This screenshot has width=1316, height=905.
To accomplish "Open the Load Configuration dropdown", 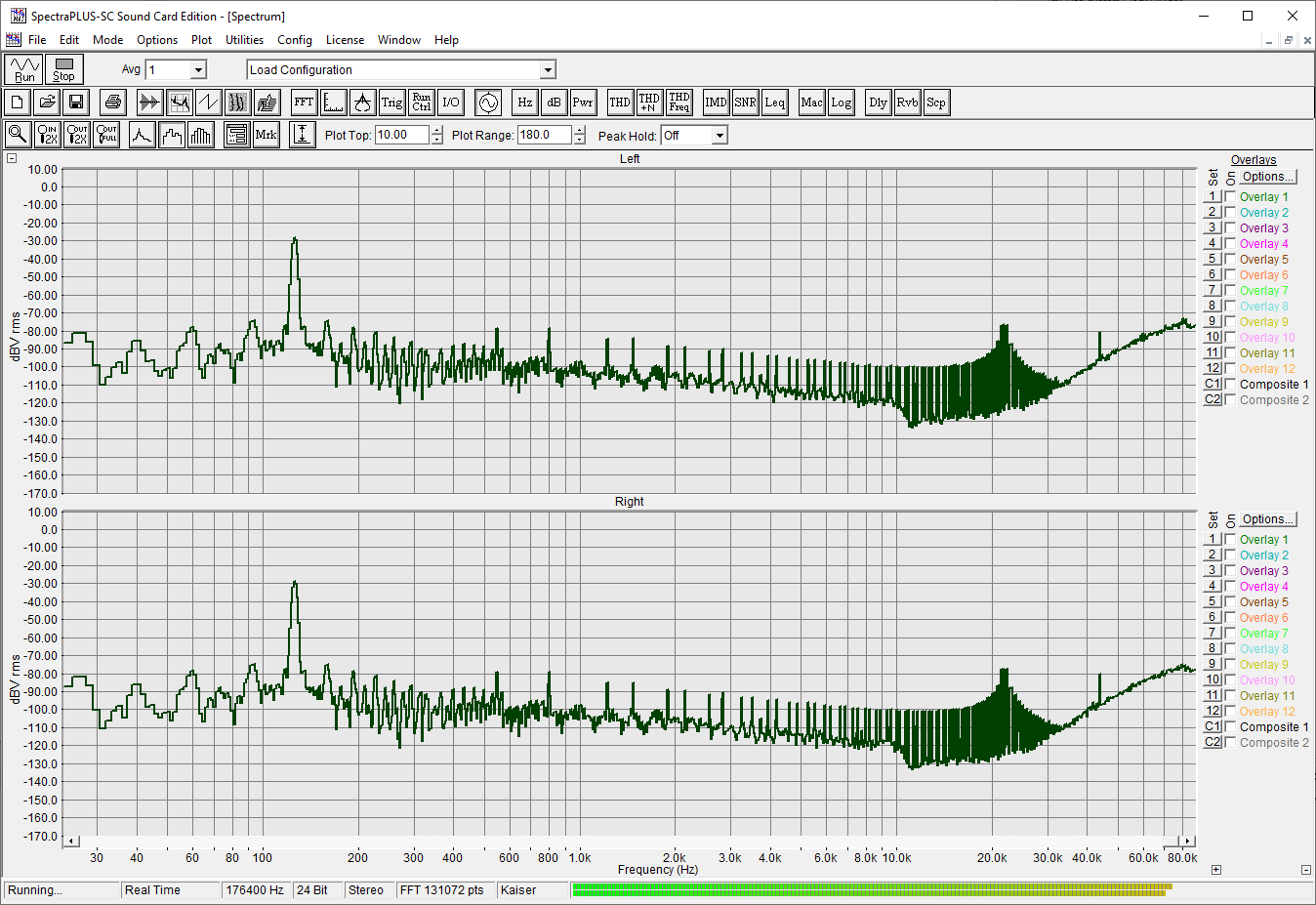I will pos(548,70).
